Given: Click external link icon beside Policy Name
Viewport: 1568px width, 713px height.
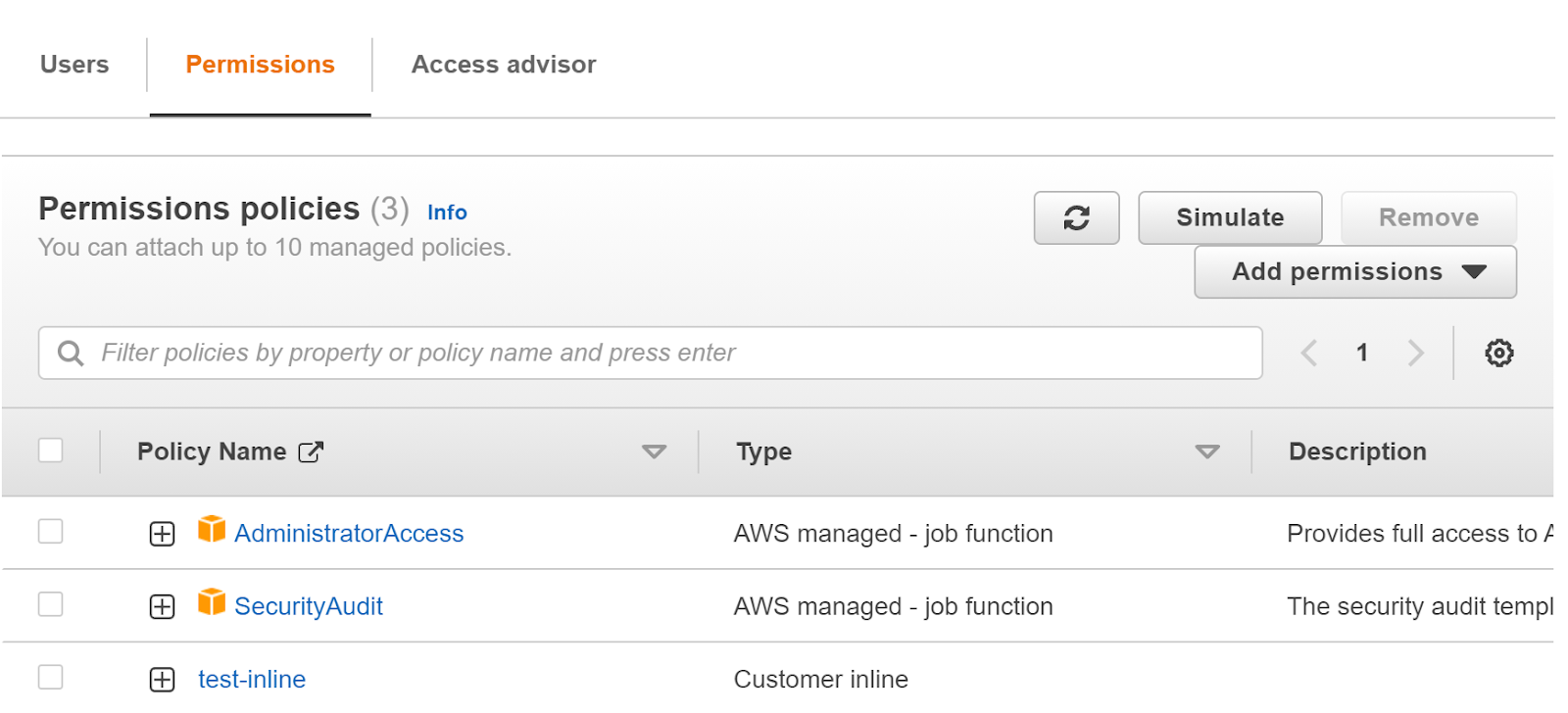Looking at the screenshot, I should 311,452.
